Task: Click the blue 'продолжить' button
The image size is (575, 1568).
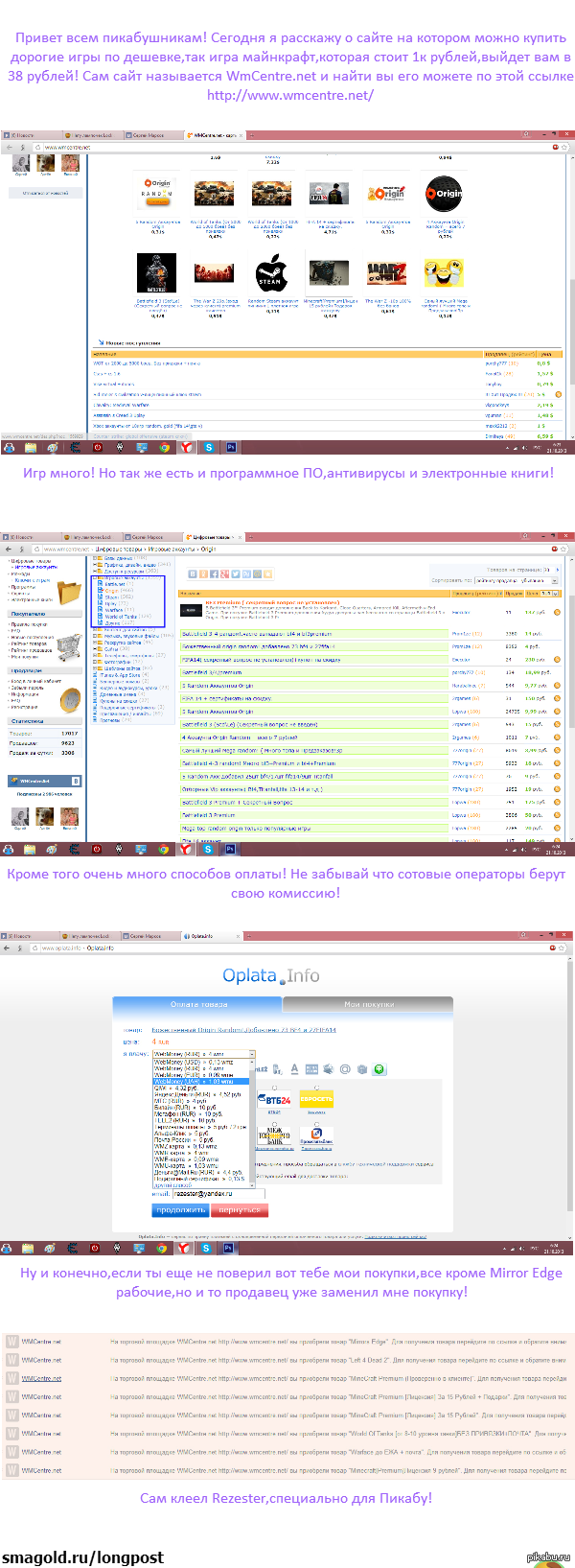Action: [x=181, y=1210]
